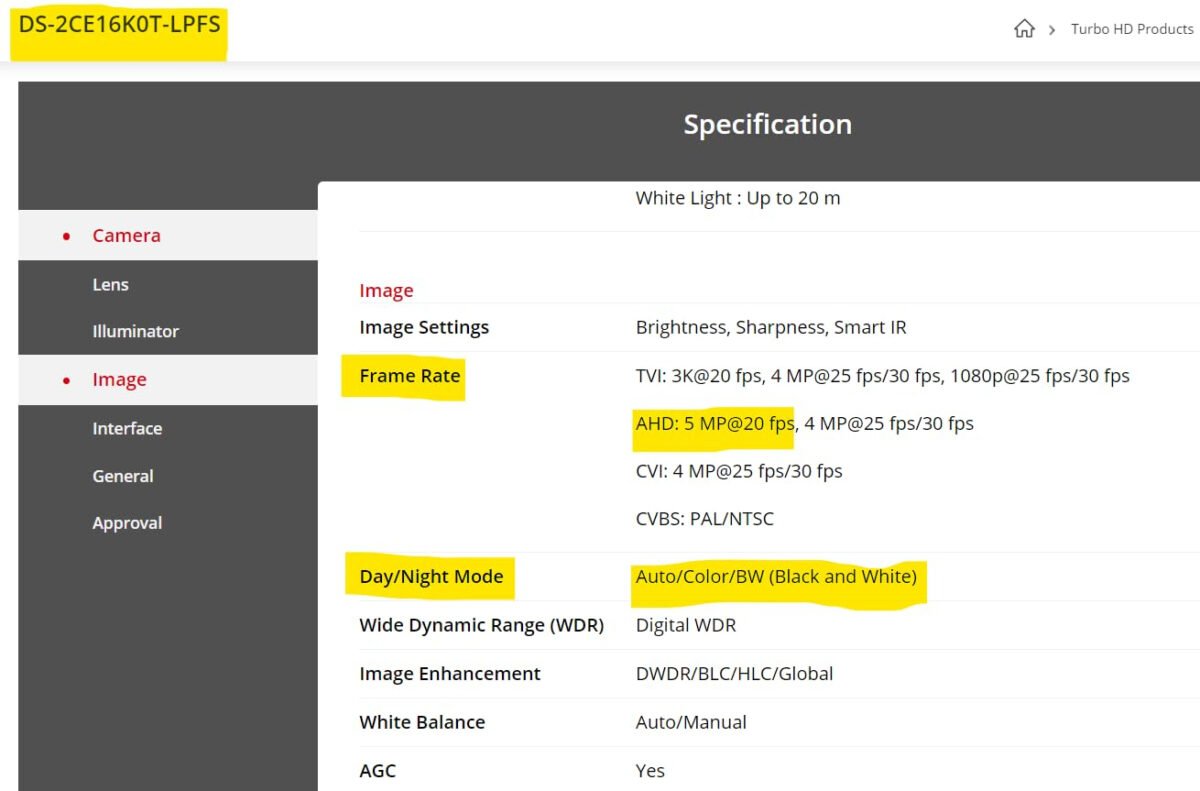Click the Wide Dynamic Range (WDR) label
Image resolution: width=1200 pixels, height=791 pixels.
click(481, 626)
